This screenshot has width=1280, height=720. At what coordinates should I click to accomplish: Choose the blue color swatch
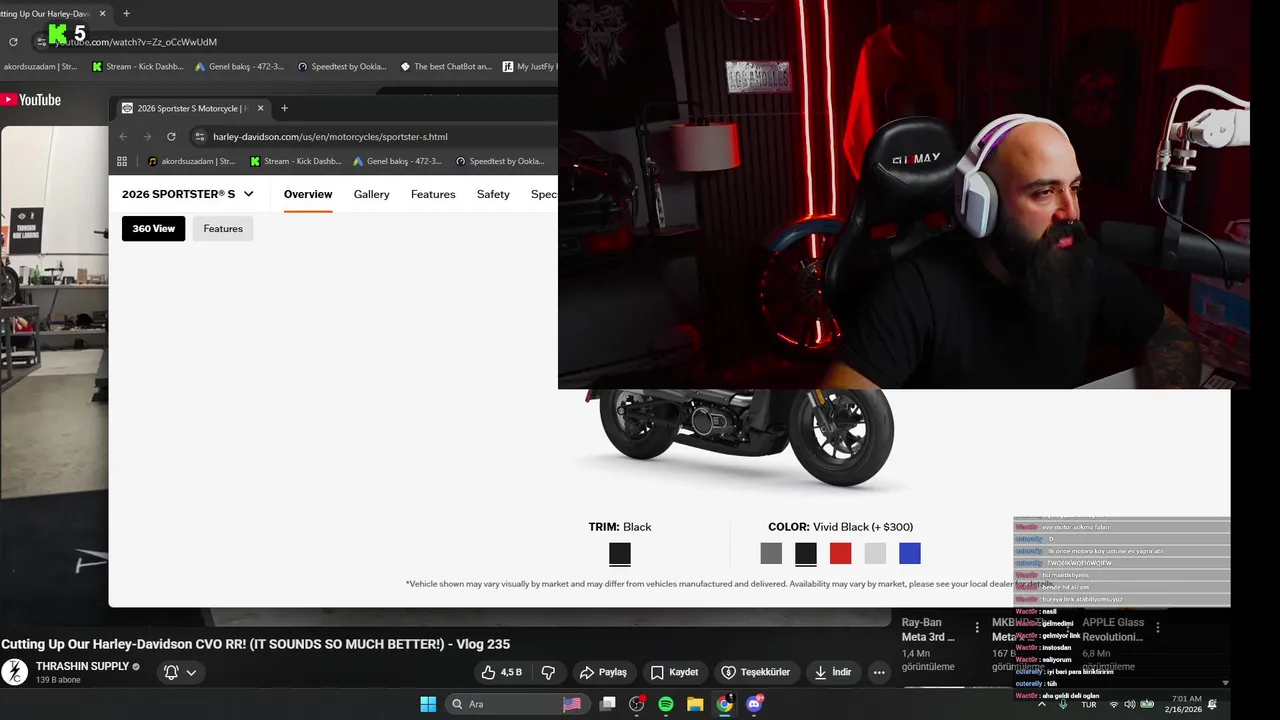click(909, 554)
